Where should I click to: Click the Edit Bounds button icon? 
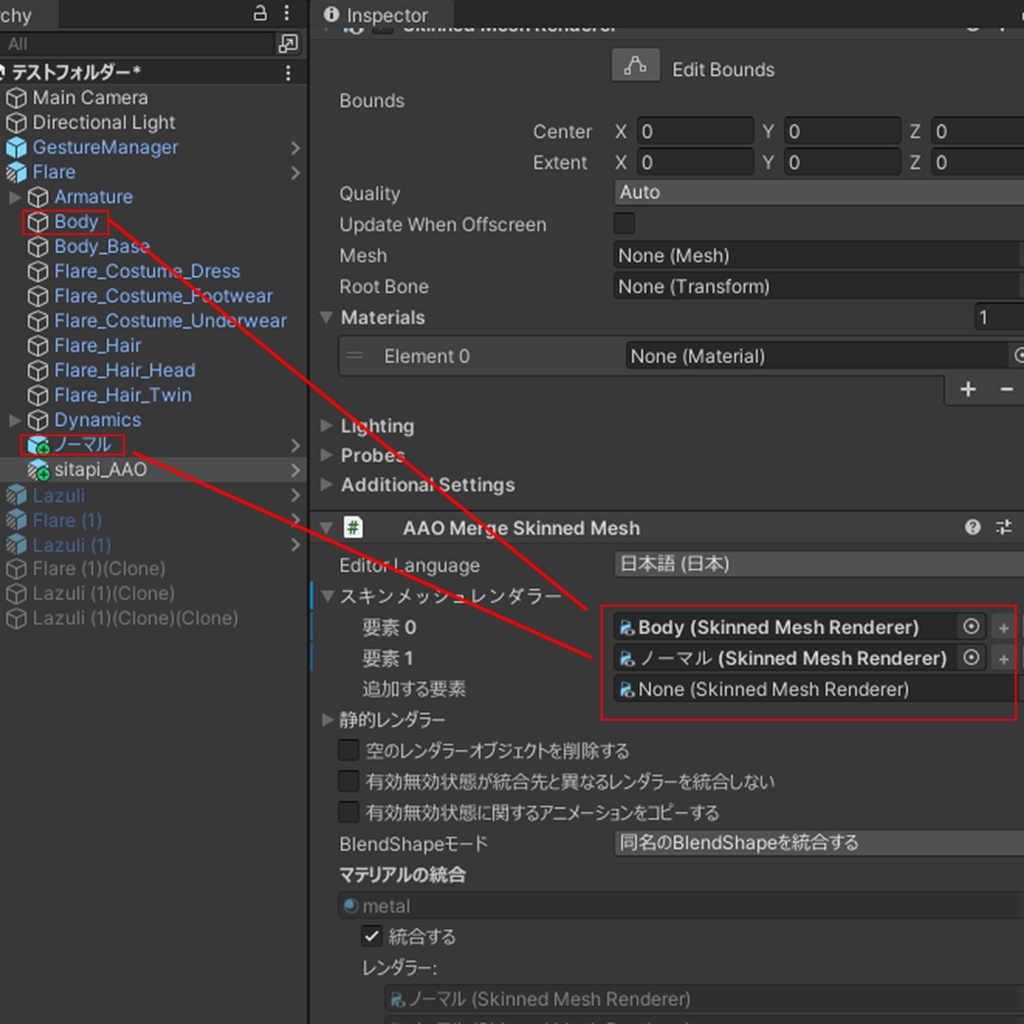(635, 65)
